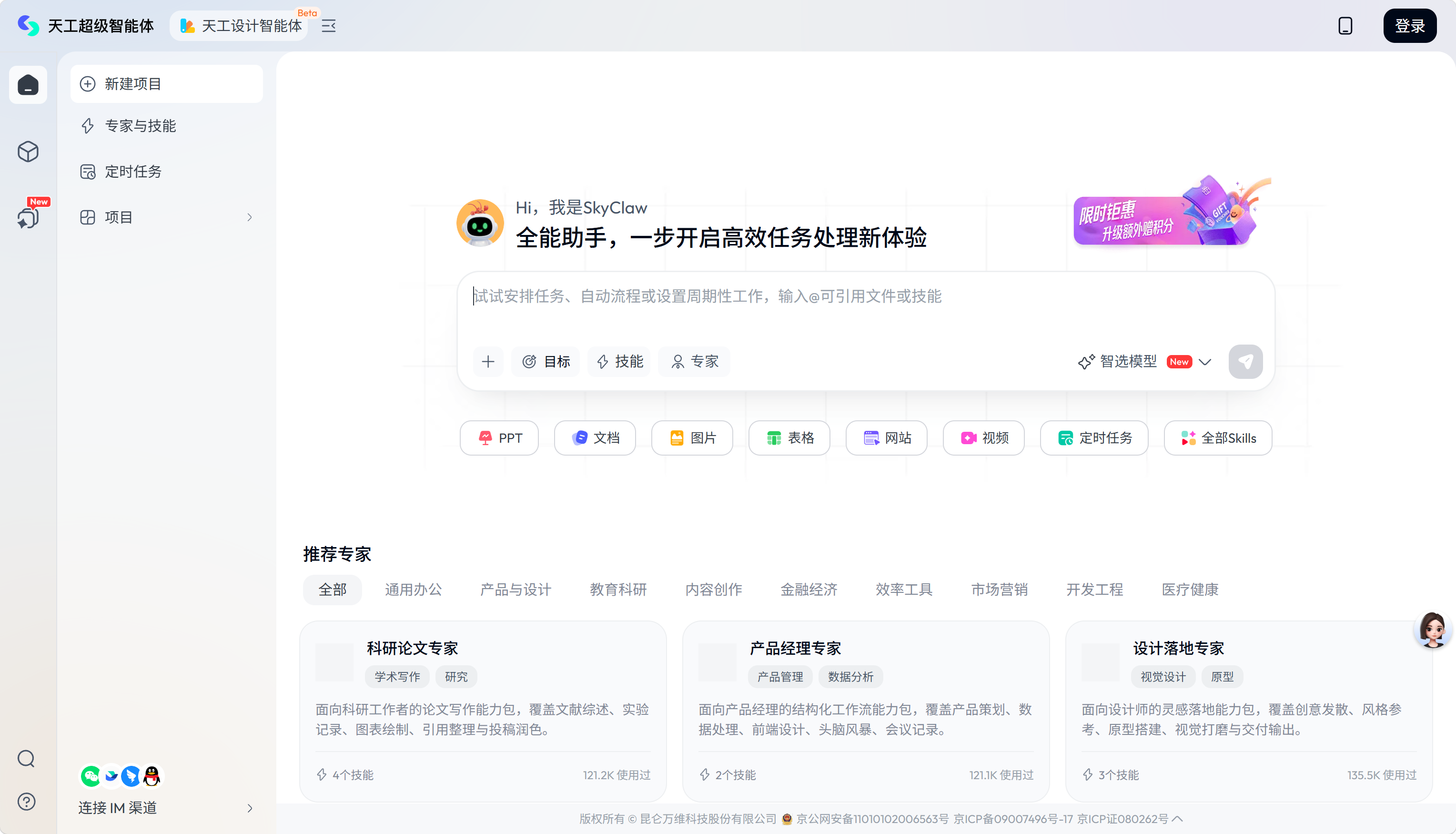Select 全部 expert category tab
Image resolution: width=1456 pixels, height=834 pixels.
(332, 589)
